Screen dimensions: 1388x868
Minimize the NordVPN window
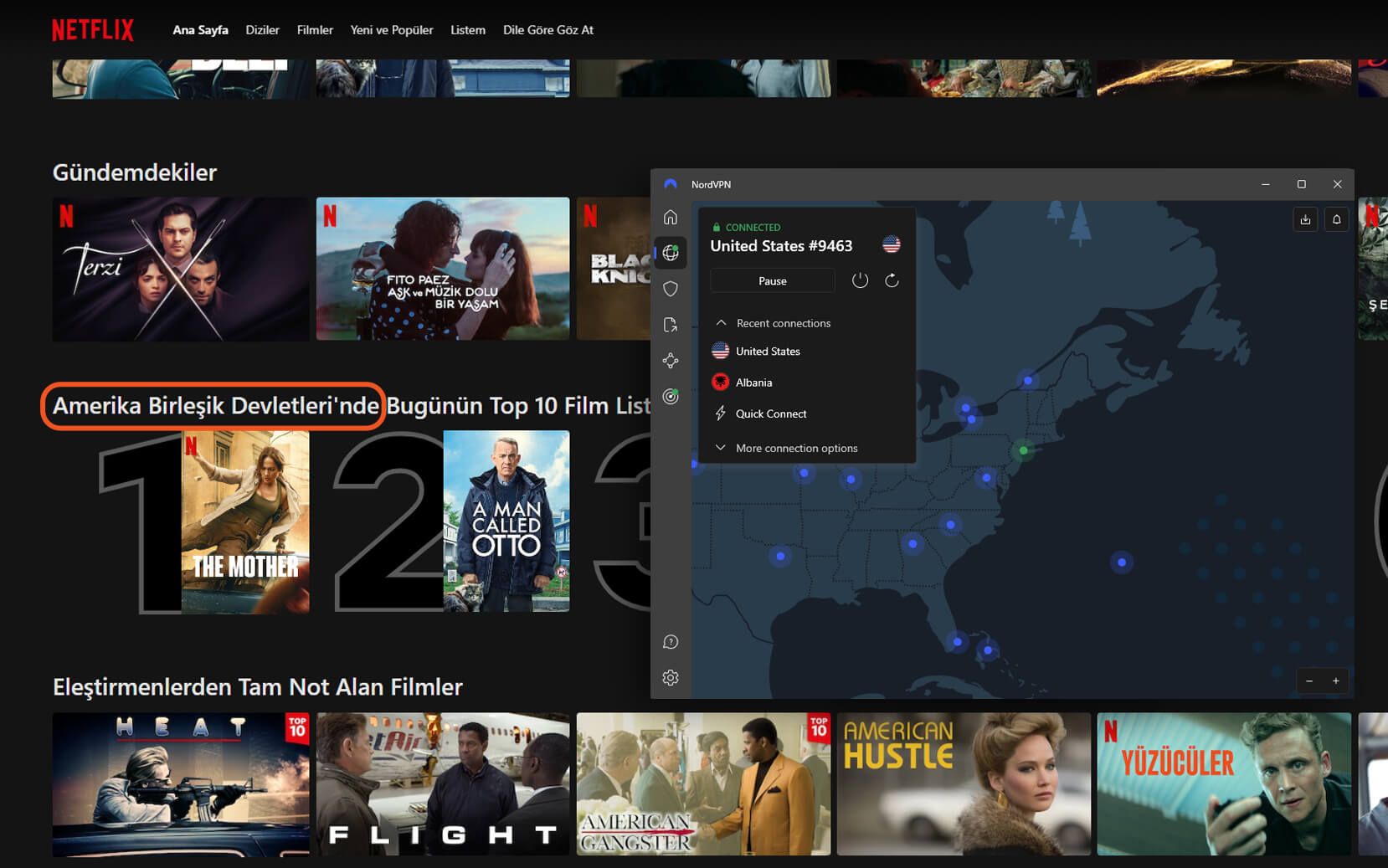pyautogui.click(x=1266, y=184)
